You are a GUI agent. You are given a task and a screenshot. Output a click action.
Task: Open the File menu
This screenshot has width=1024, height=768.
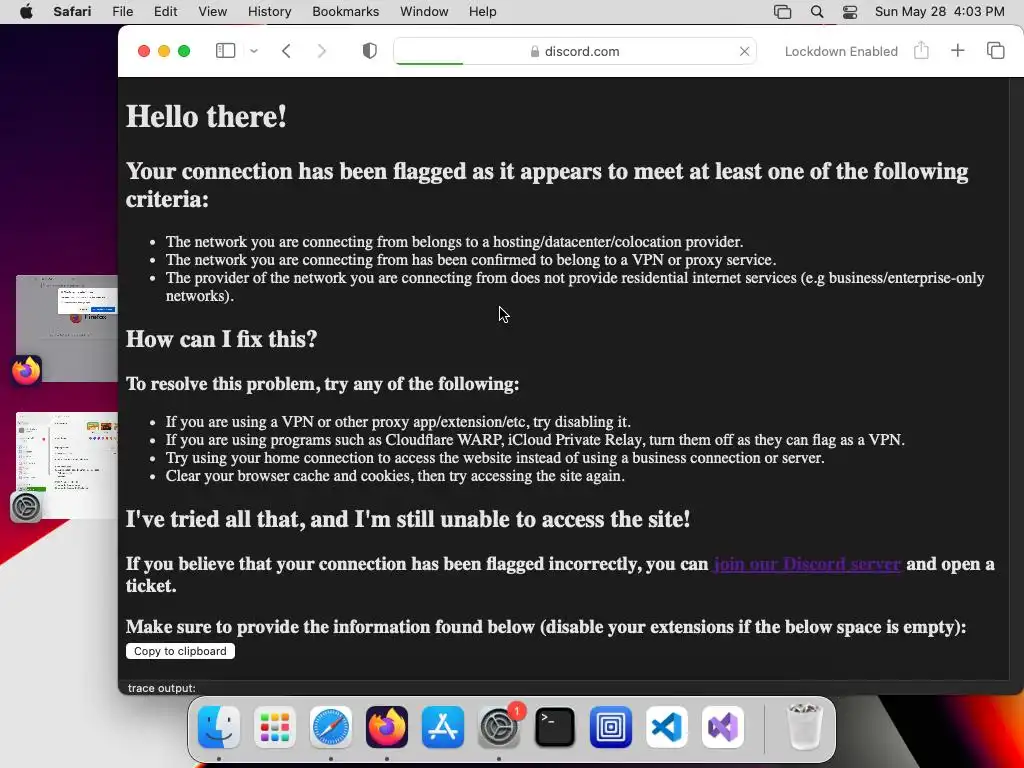(123, 12)
